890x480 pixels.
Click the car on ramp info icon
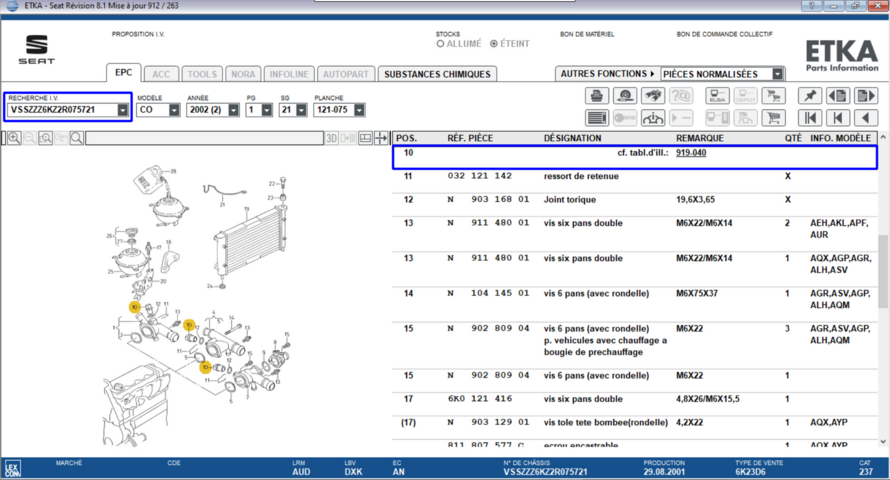[653, 117]
